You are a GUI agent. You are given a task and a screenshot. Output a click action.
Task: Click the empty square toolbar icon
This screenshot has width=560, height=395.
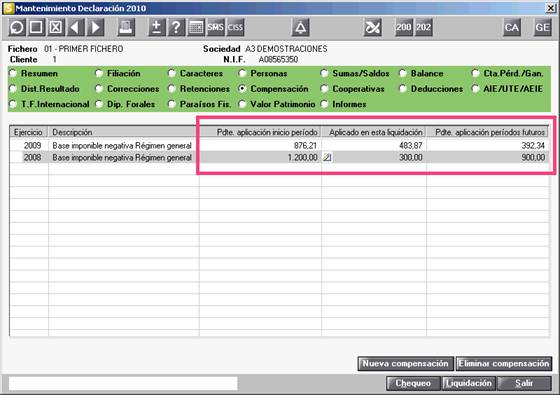[36, 27]
